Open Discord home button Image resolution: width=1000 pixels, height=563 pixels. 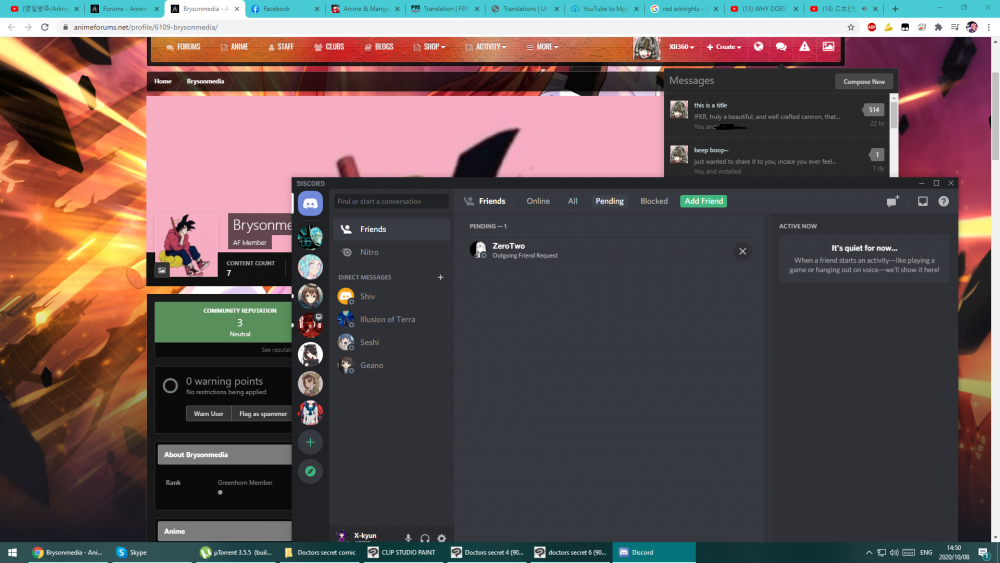point(310,203)
